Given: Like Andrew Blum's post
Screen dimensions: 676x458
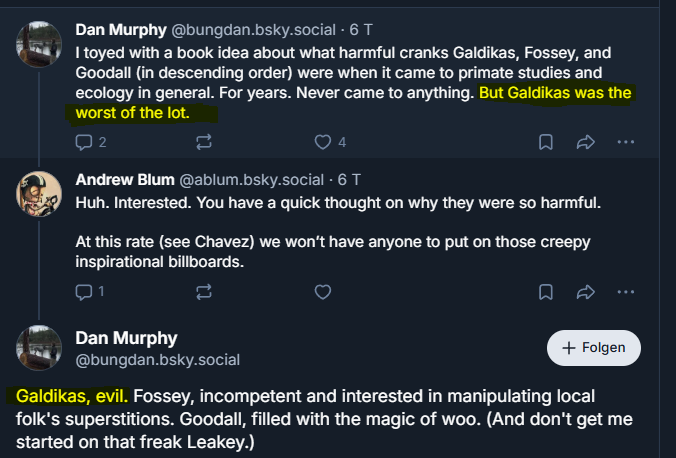Looking at the screenshot, I should (323, 292).
